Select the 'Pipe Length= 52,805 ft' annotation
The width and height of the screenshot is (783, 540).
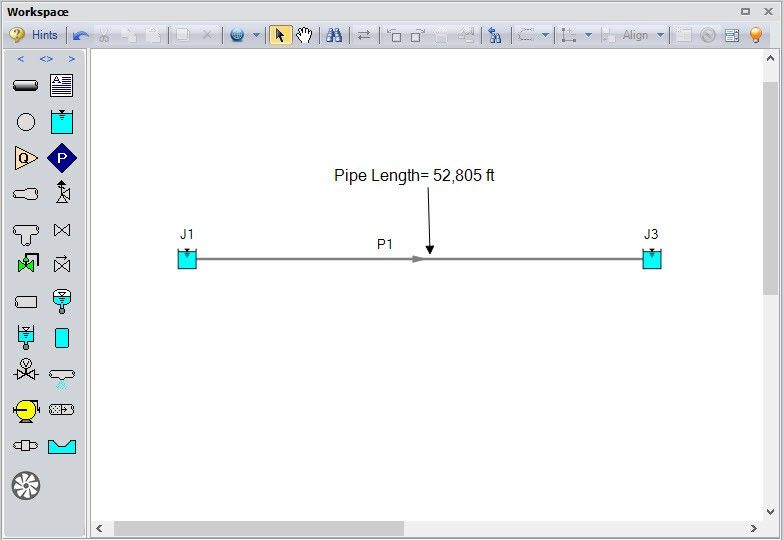414,175
